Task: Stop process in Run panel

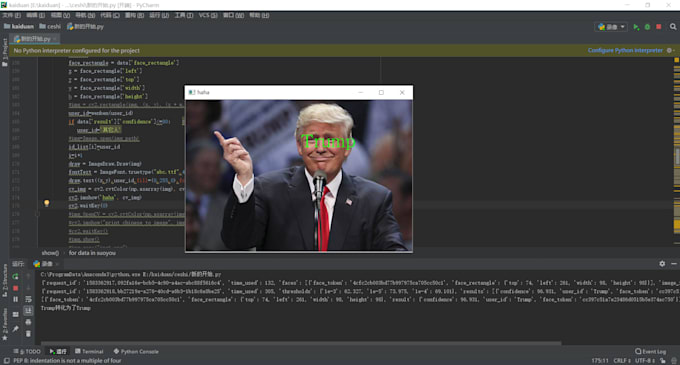Action: (16, 288)
